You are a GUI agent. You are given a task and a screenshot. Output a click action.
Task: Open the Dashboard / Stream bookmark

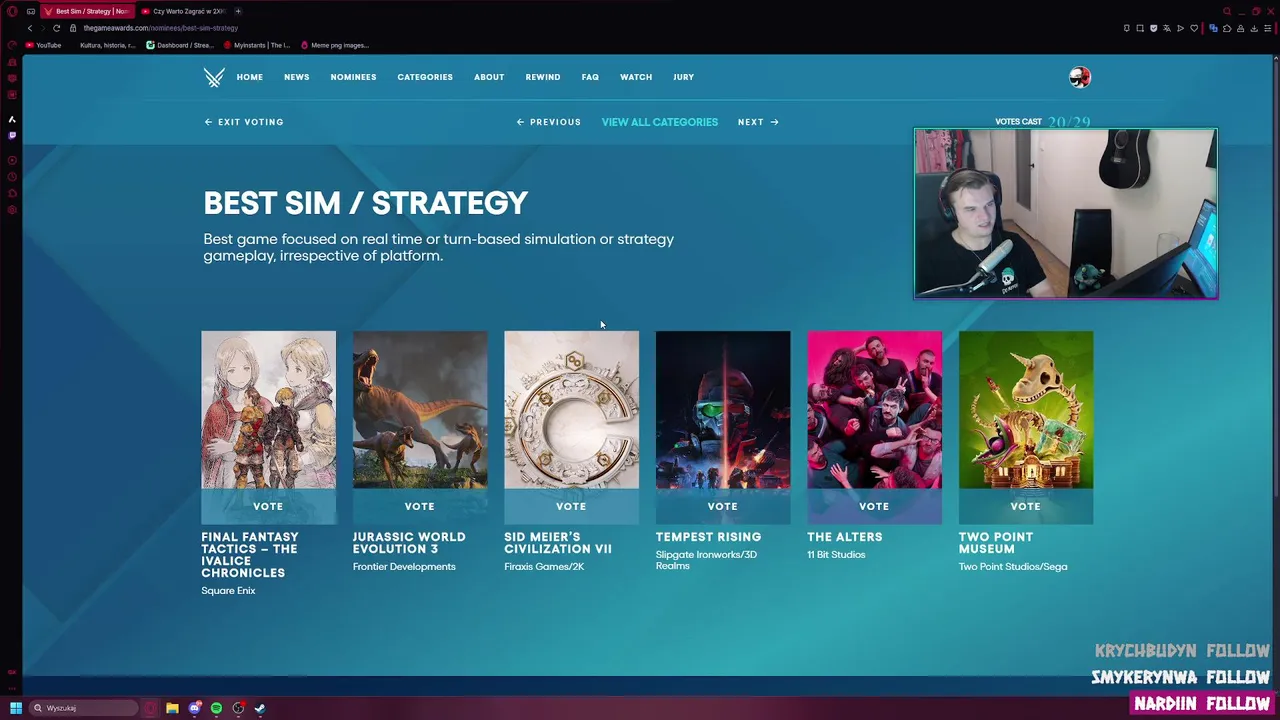(x=180, y=45)
